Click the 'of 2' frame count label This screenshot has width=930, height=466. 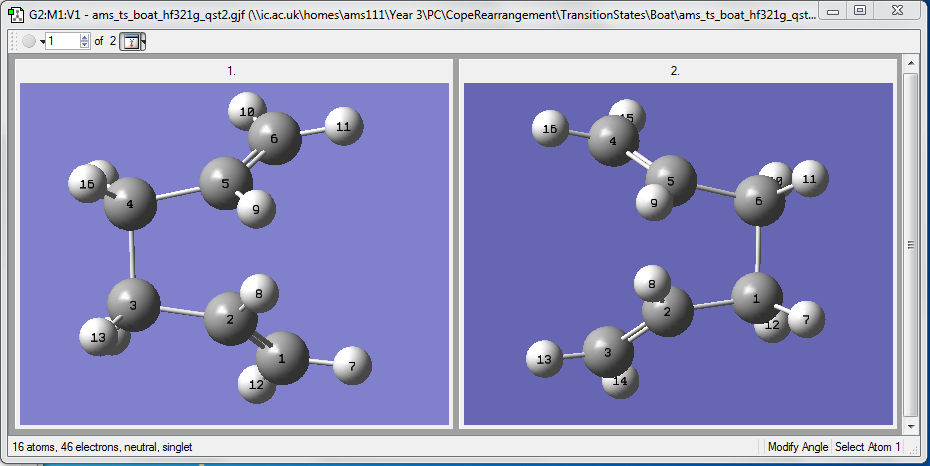point(106,41)
